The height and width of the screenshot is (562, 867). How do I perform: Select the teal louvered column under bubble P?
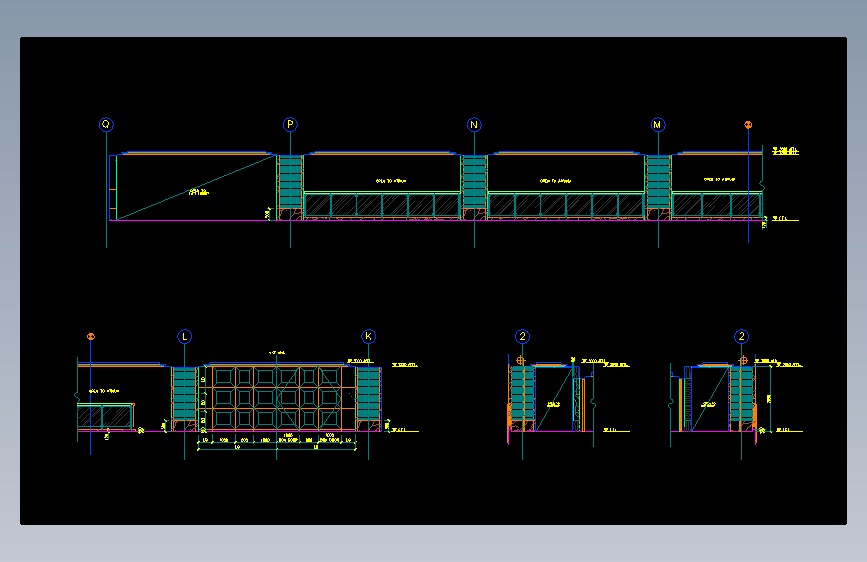pyautogui.click(x=290, y=182)
